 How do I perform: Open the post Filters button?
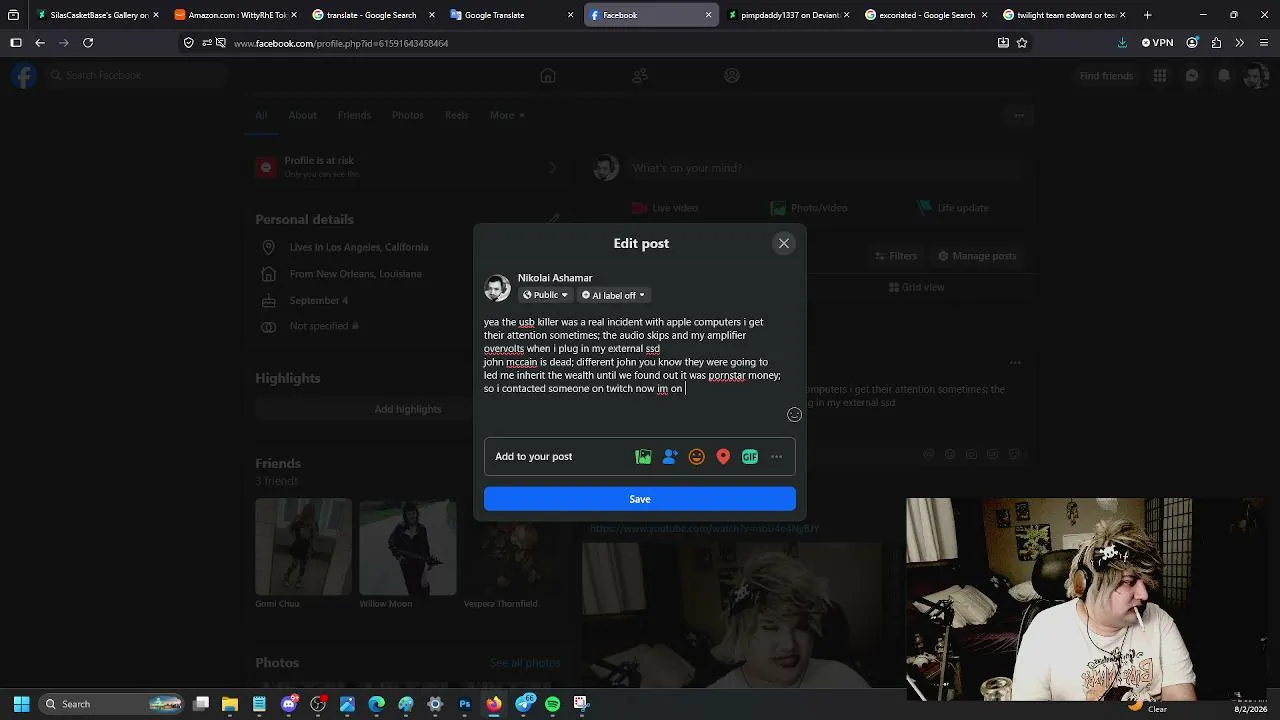(895, 256)
